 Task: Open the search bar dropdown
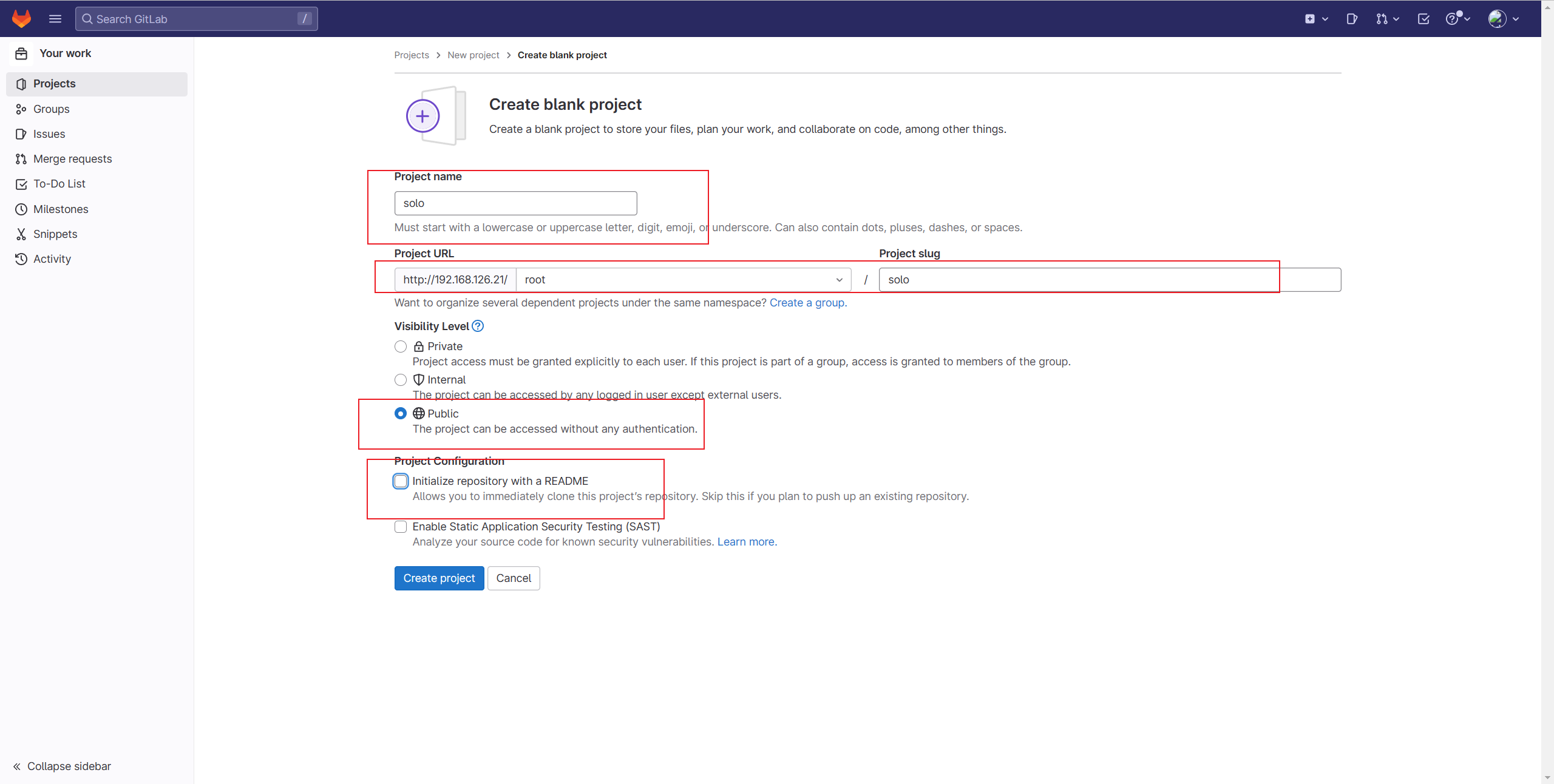coord(196,18)
